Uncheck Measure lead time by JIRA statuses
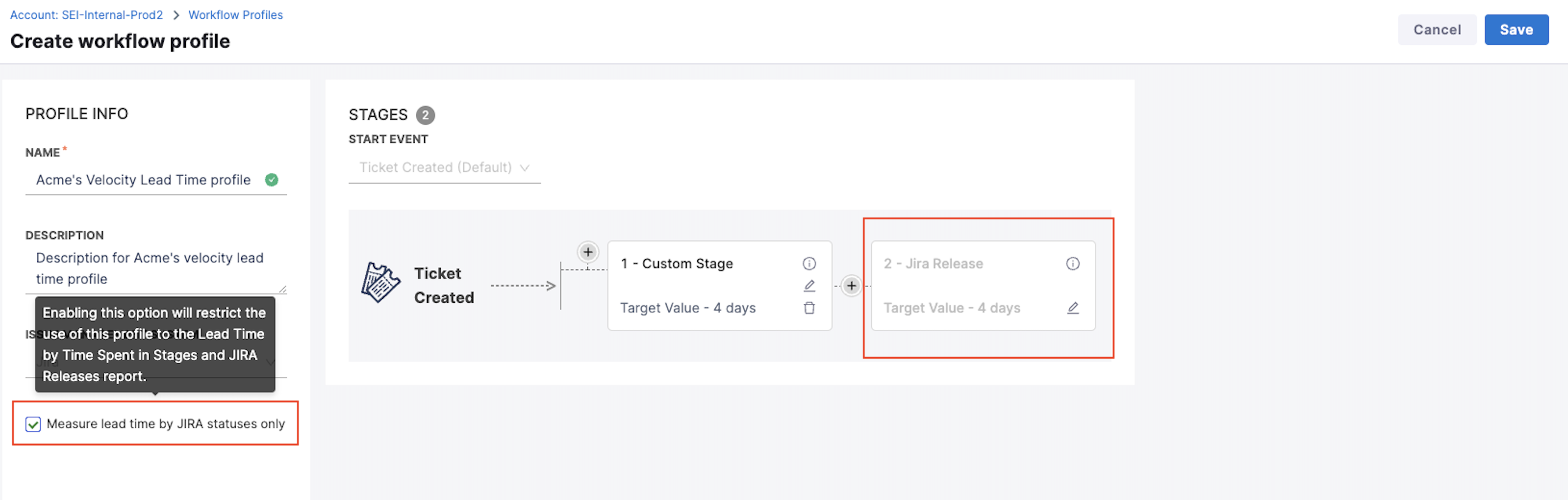 (x=33, y=424)
